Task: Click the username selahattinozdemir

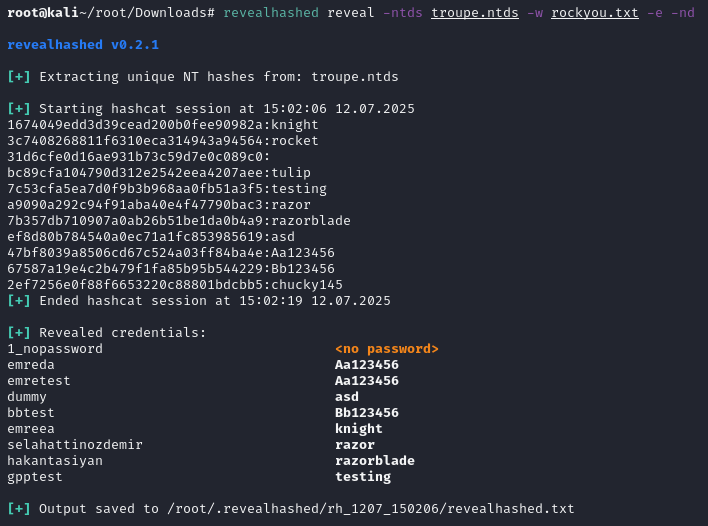Action: (75, 445)
